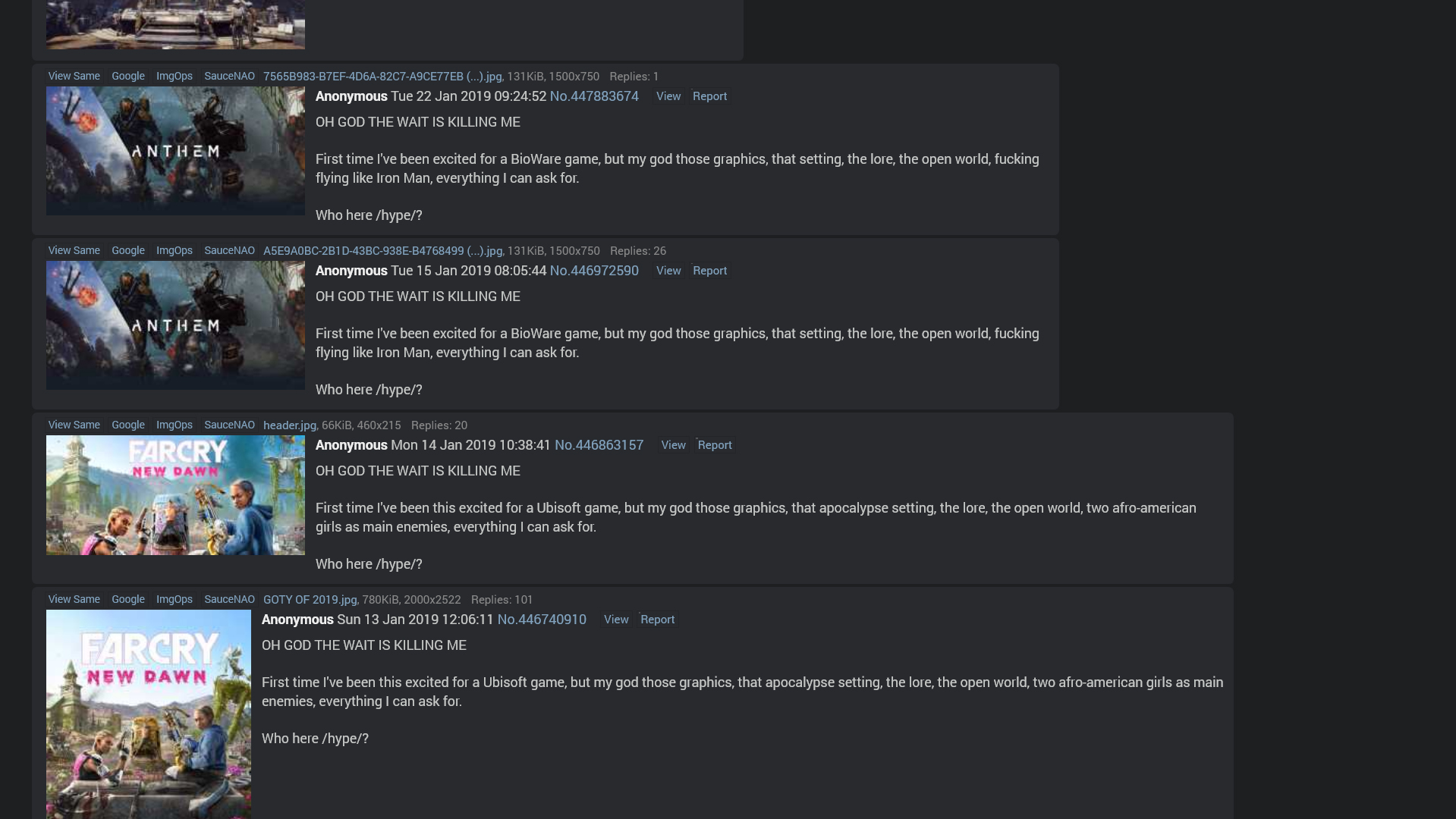Click post number No.446740910
The image size is (1456, 819).
point(542,620)
